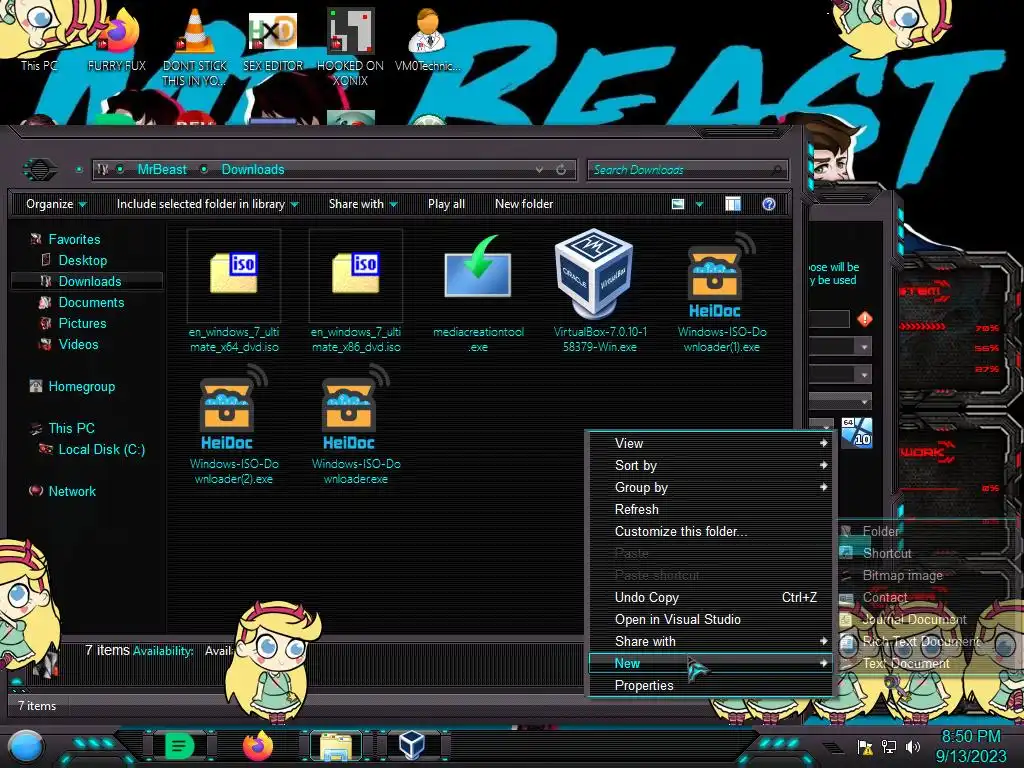Refresh the address bar location

(x=561, y=170)
